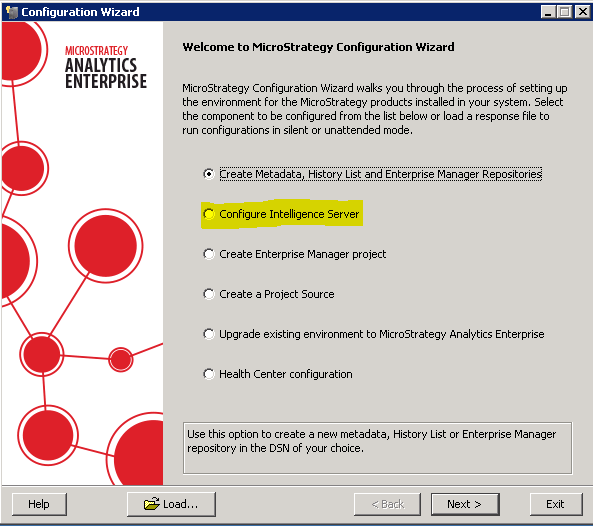Select Health Center configuration option
Viewport: 593px width, 526px height.
(208, 374)
